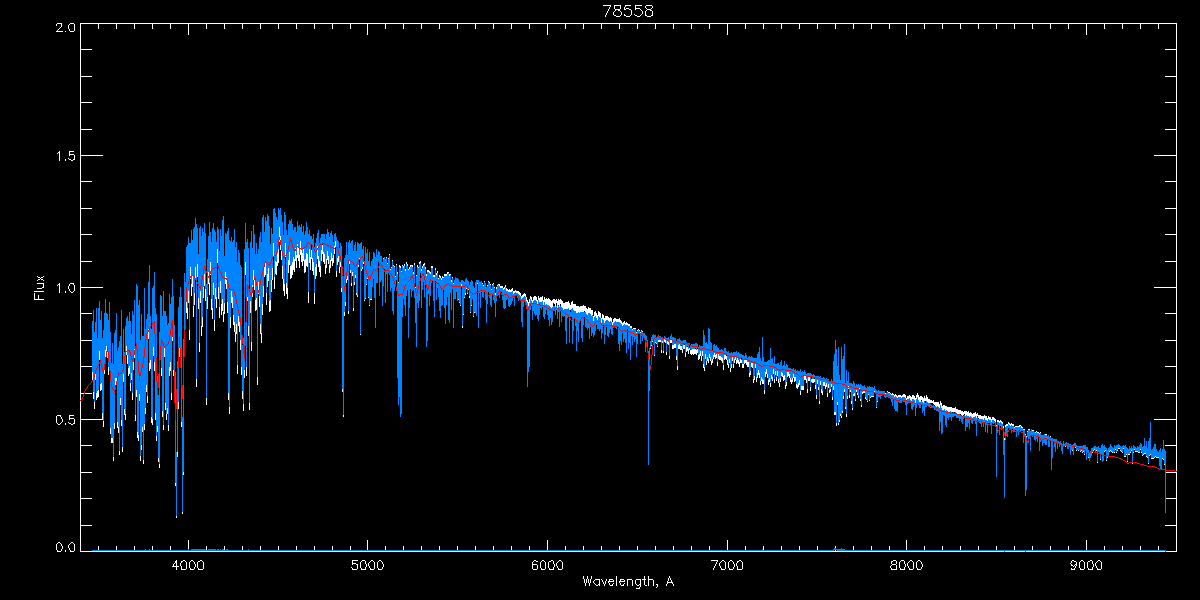
Task: Select the 1.5 y-axis tick label
Action: [65, 157]
